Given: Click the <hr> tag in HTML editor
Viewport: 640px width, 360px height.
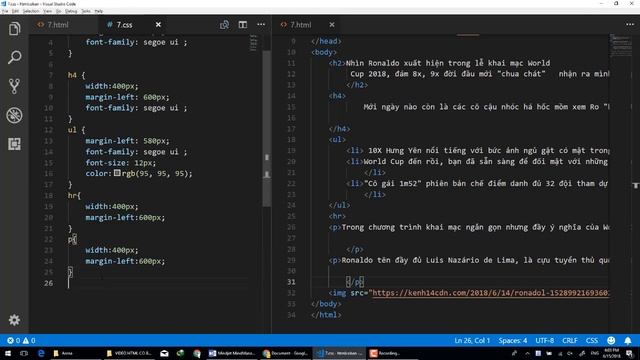Looking at the screenshot, I should click(337, 216).
